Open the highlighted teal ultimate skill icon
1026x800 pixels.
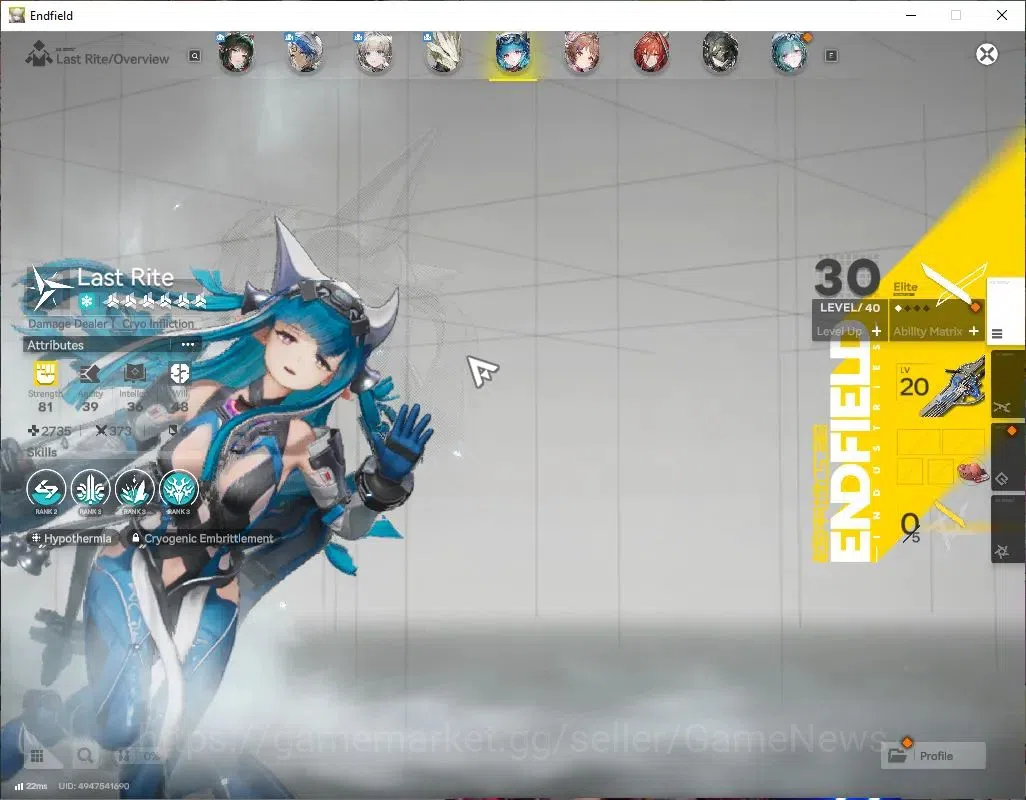pyautogui.click(x=179, y=489)
